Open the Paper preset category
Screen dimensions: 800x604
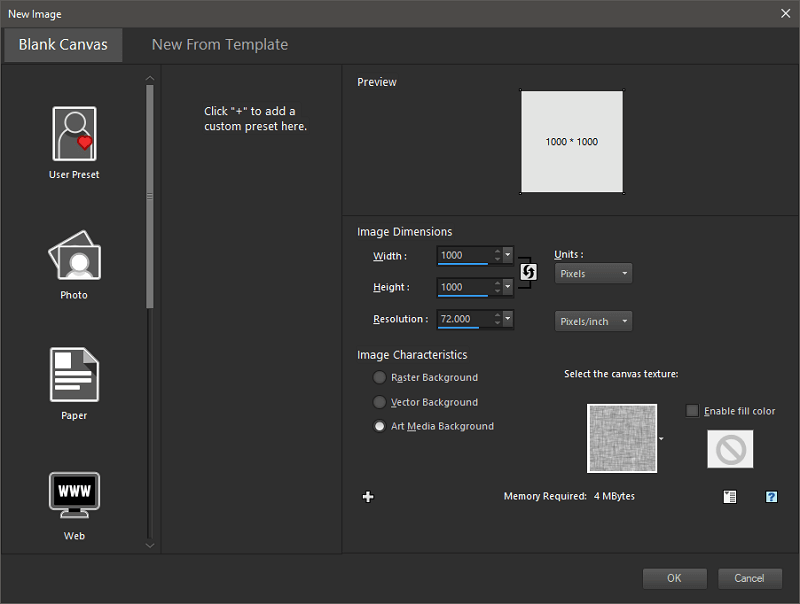[74, 374]
